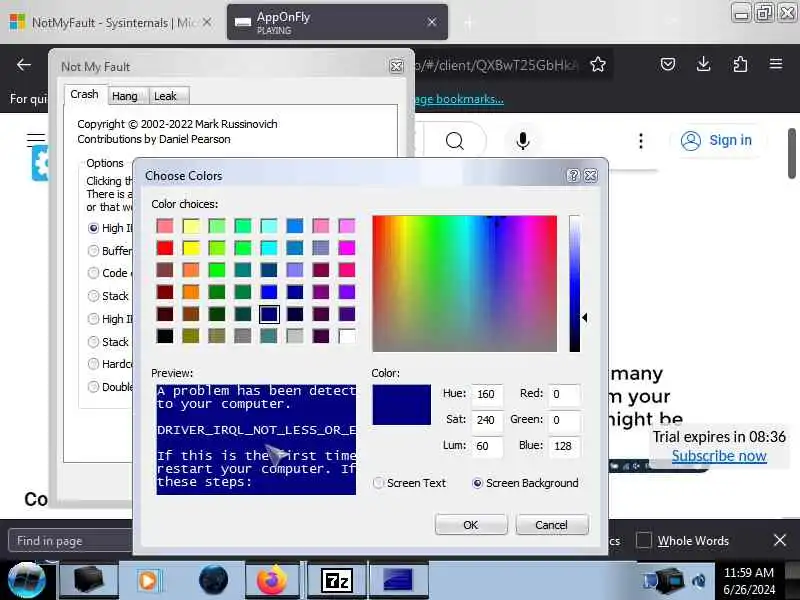This screenshot has width=800, height=600.
Task: Click the browser page vertical scrollbar
Action: point(792,153)
